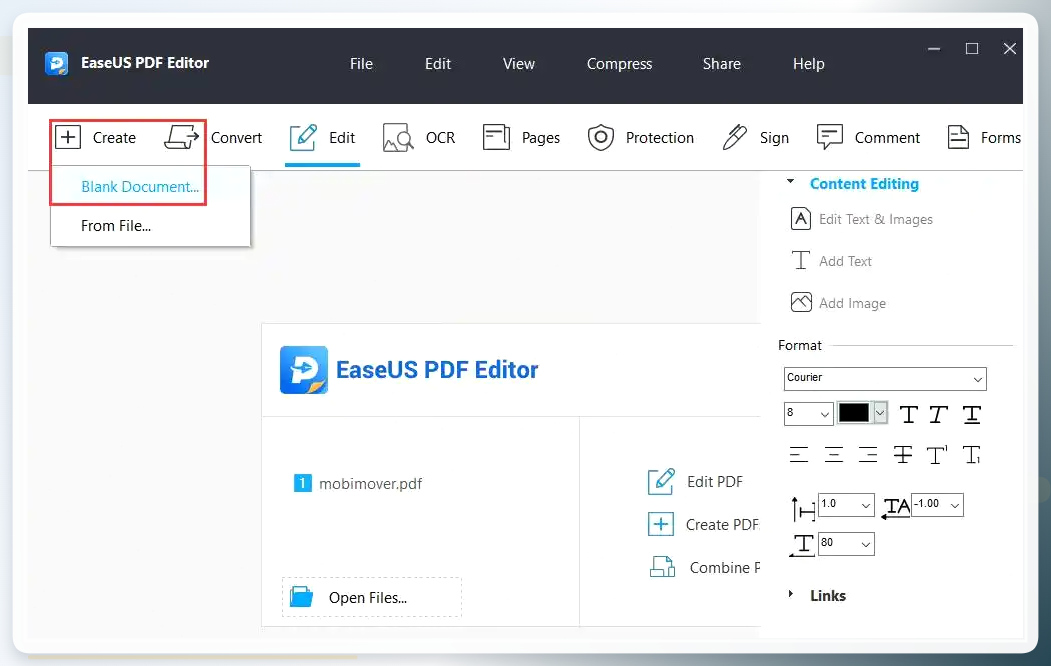The height and width of the screenshot is (666, 1051).
Task: Open the Sign pen tool
Action: (755, 137)
